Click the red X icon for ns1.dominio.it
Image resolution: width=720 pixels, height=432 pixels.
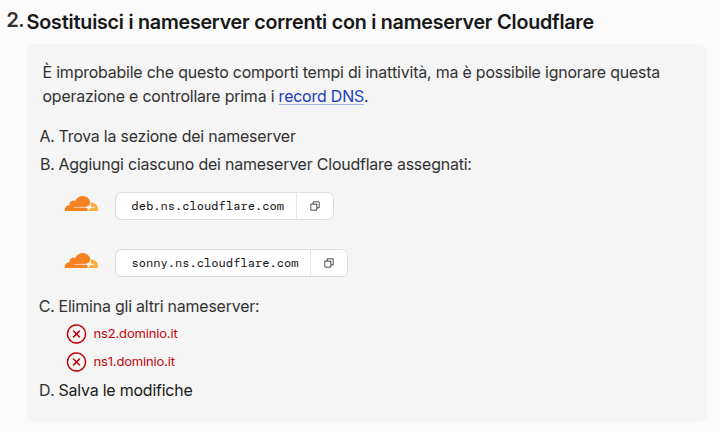[76, 362]
